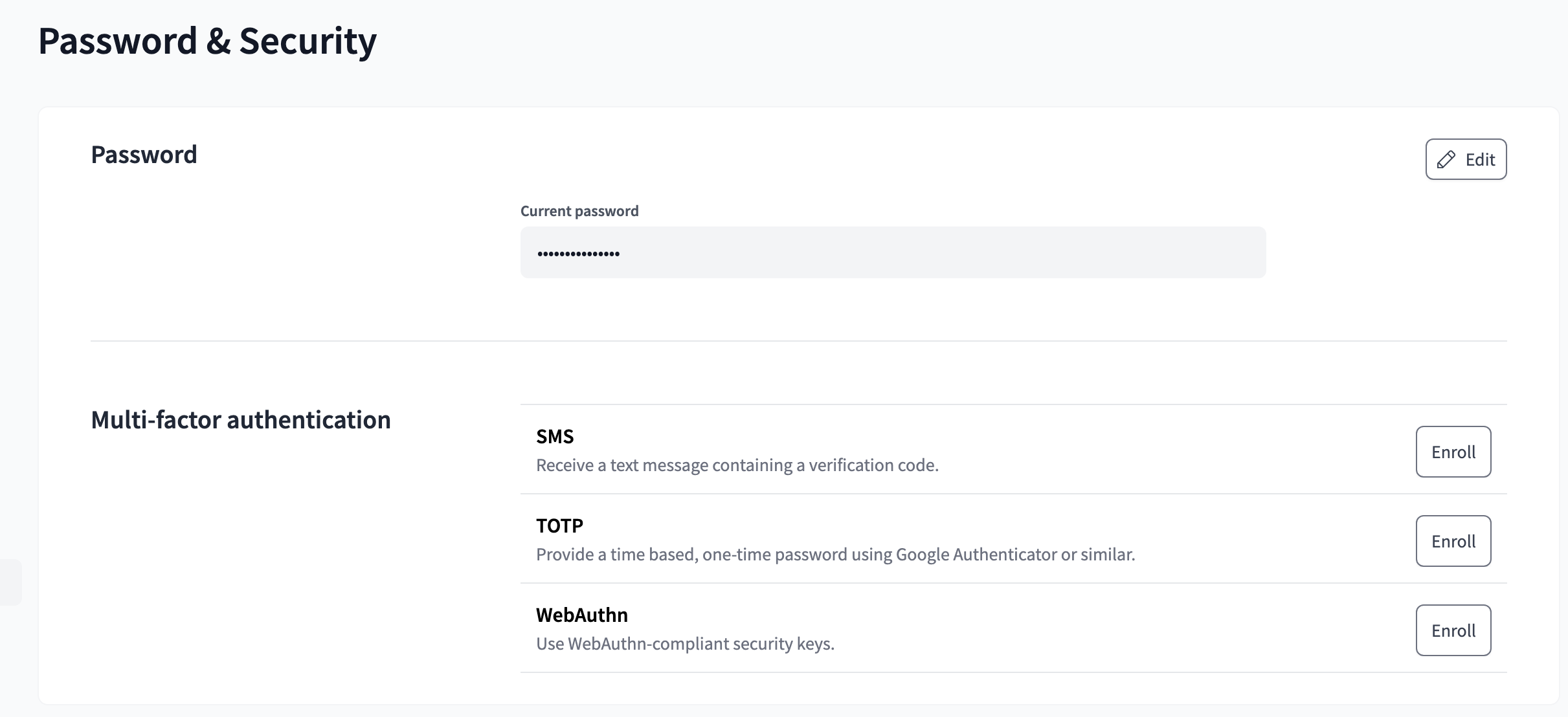Click the WebAuthn method heading
Image resolution: width=1568 pixels, height=717 pixels.
tap(581, 615)
